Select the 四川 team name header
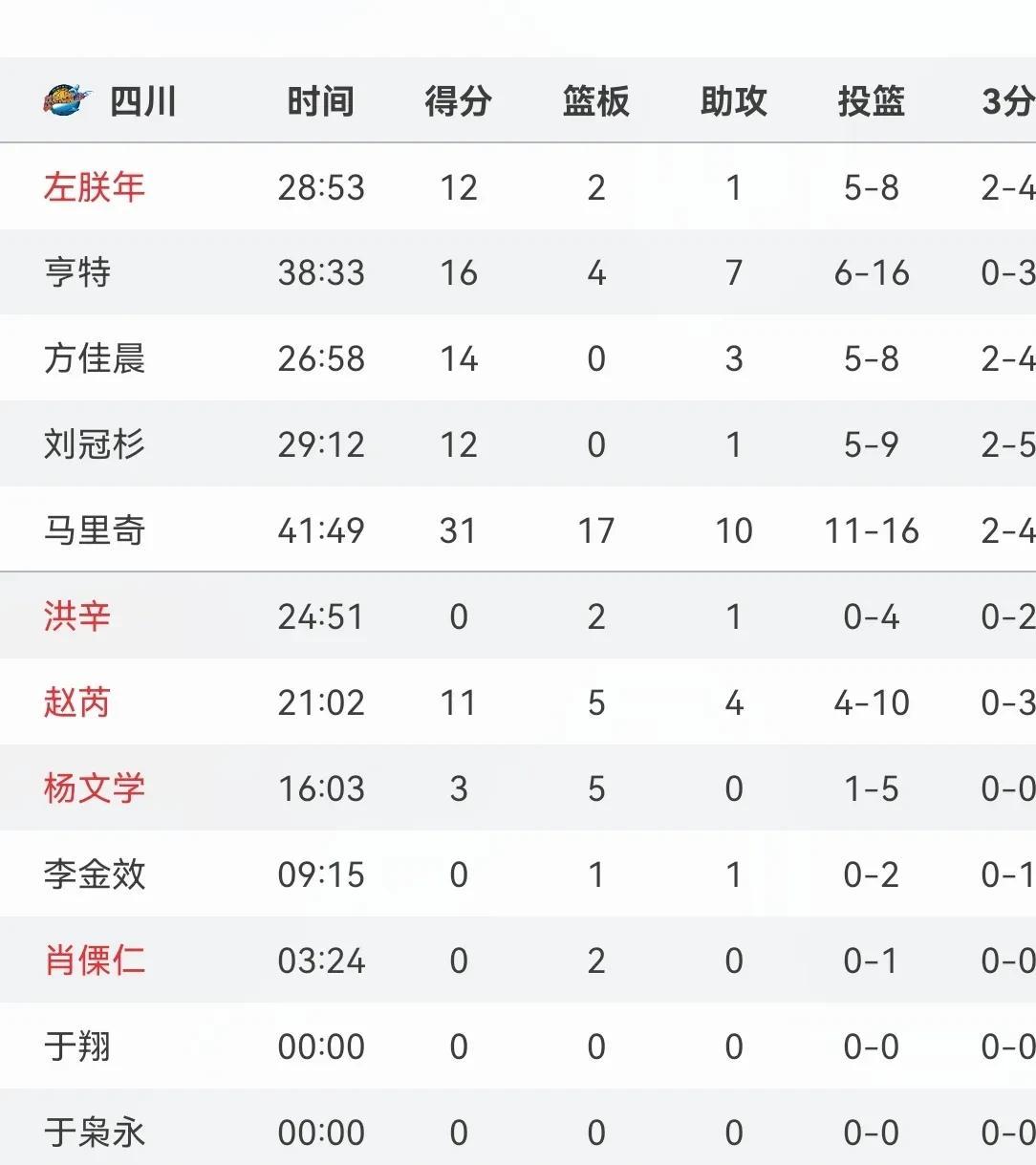The image size is (1036, 1165). (x=143, y=101)
